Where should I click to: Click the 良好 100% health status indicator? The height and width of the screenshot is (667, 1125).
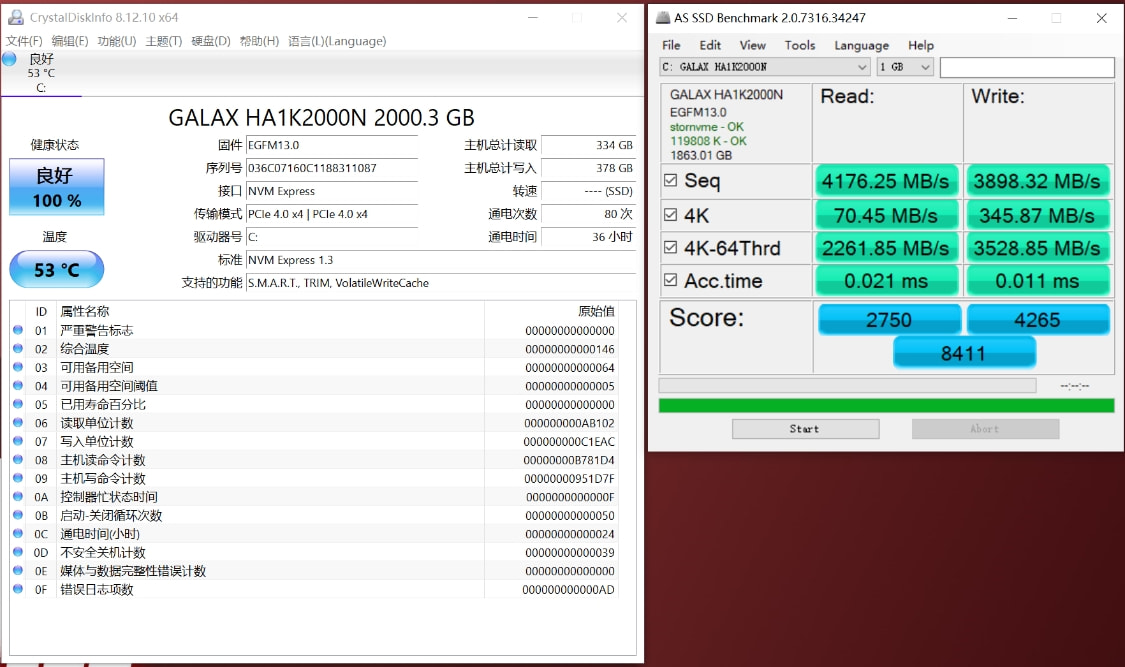[56, 186]
